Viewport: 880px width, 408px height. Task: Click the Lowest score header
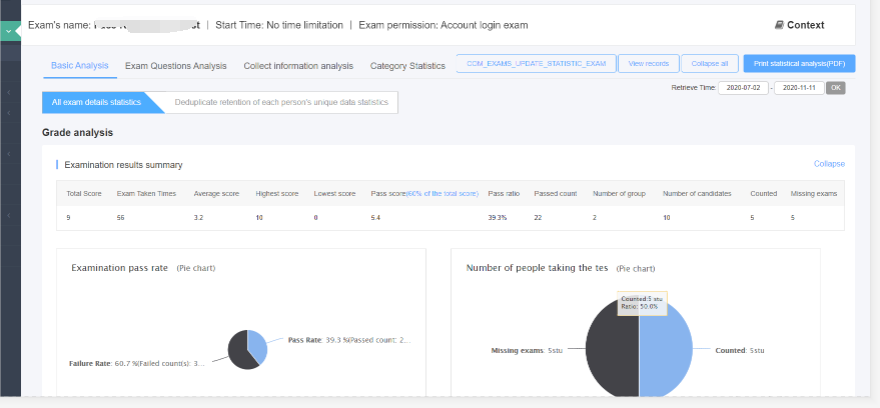tap(334, 194)
